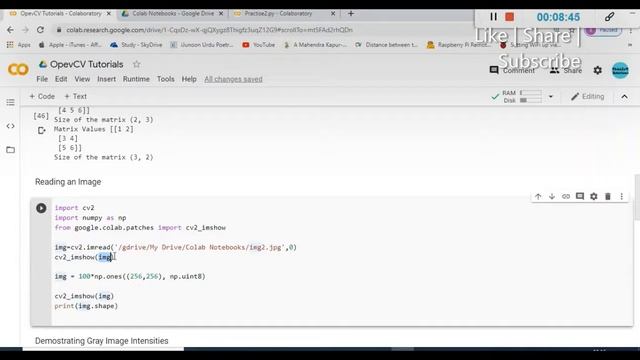Open the Tools menu
Image resolution: width=640 pixels, height=360 pixels.
click(166, 79)
